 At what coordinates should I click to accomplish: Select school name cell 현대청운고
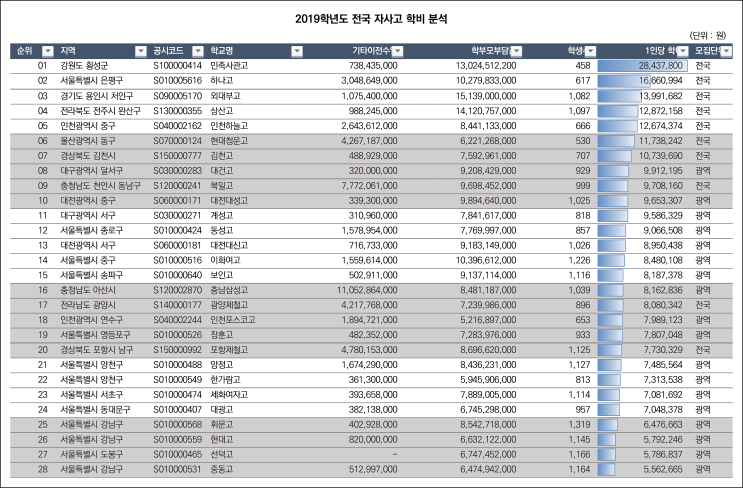[x=229, y=141]
